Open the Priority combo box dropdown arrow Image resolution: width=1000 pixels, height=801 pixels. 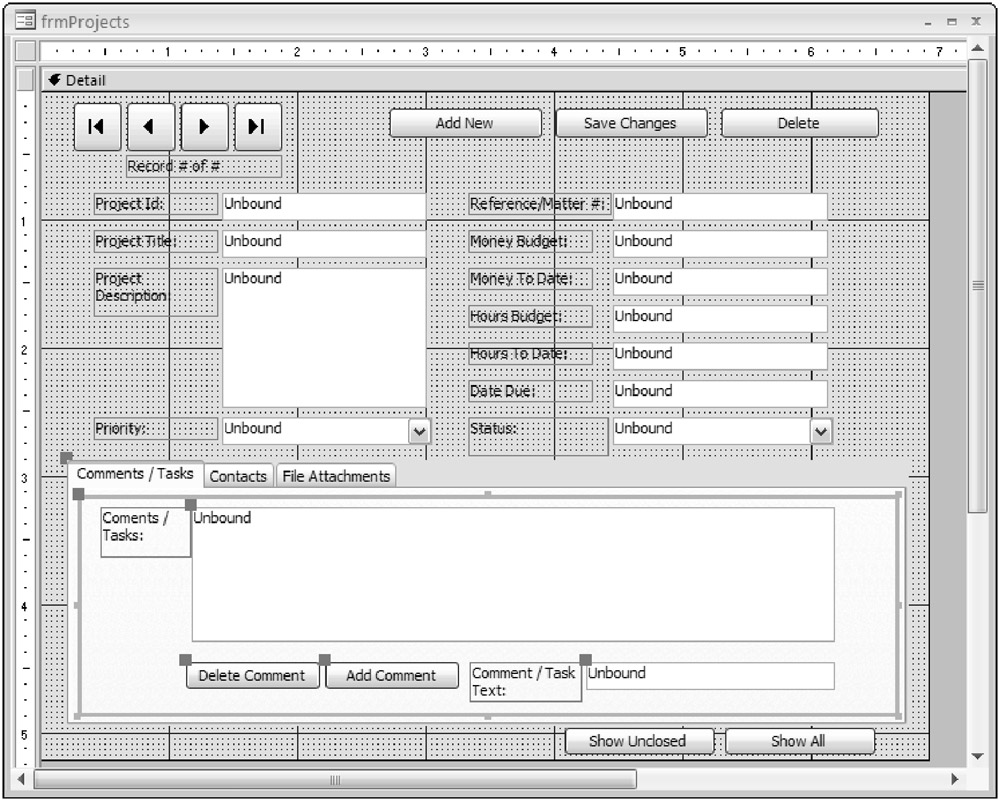[420, 431]
